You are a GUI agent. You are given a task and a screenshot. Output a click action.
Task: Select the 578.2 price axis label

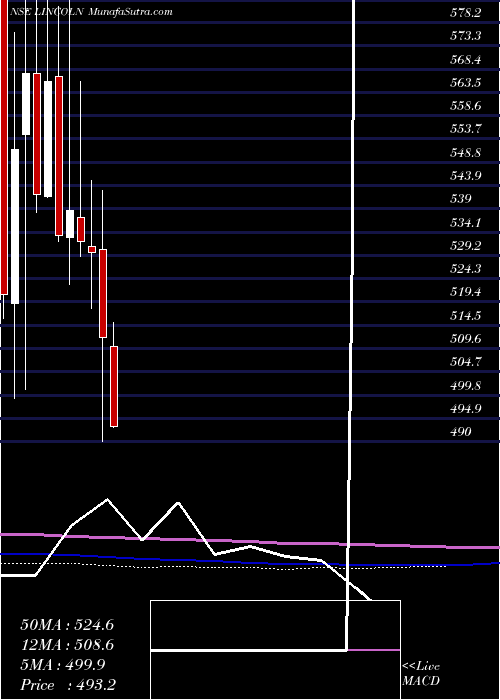coord(466,13)
